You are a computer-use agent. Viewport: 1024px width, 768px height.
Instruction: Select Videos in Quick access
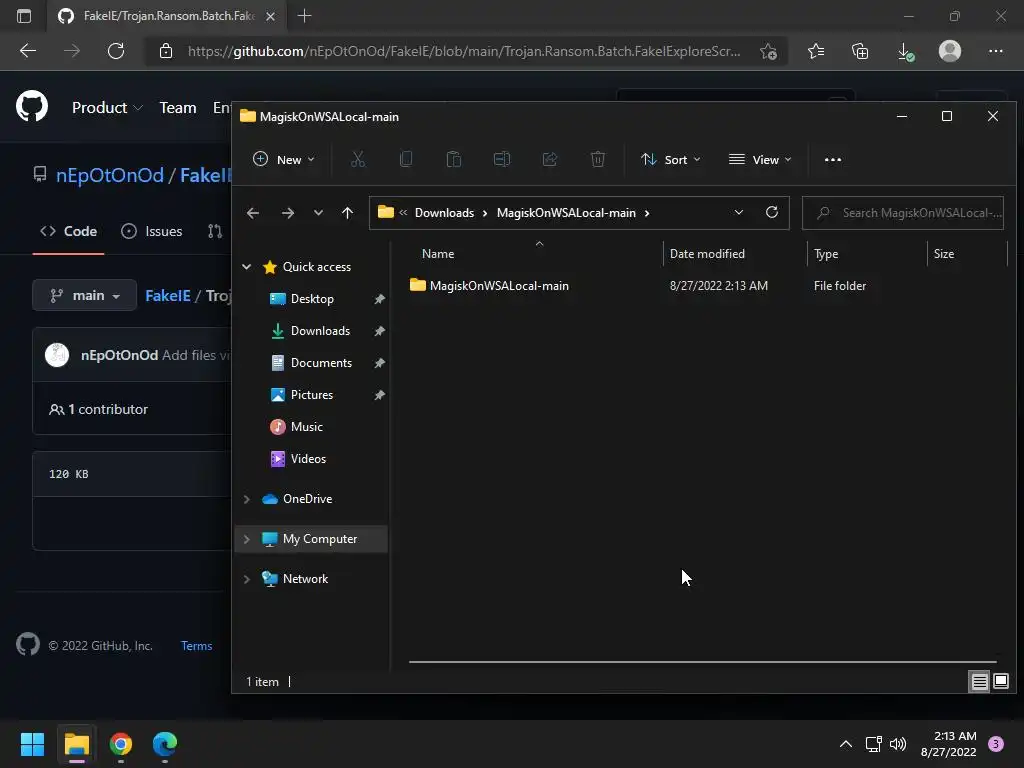click(308, 458)
